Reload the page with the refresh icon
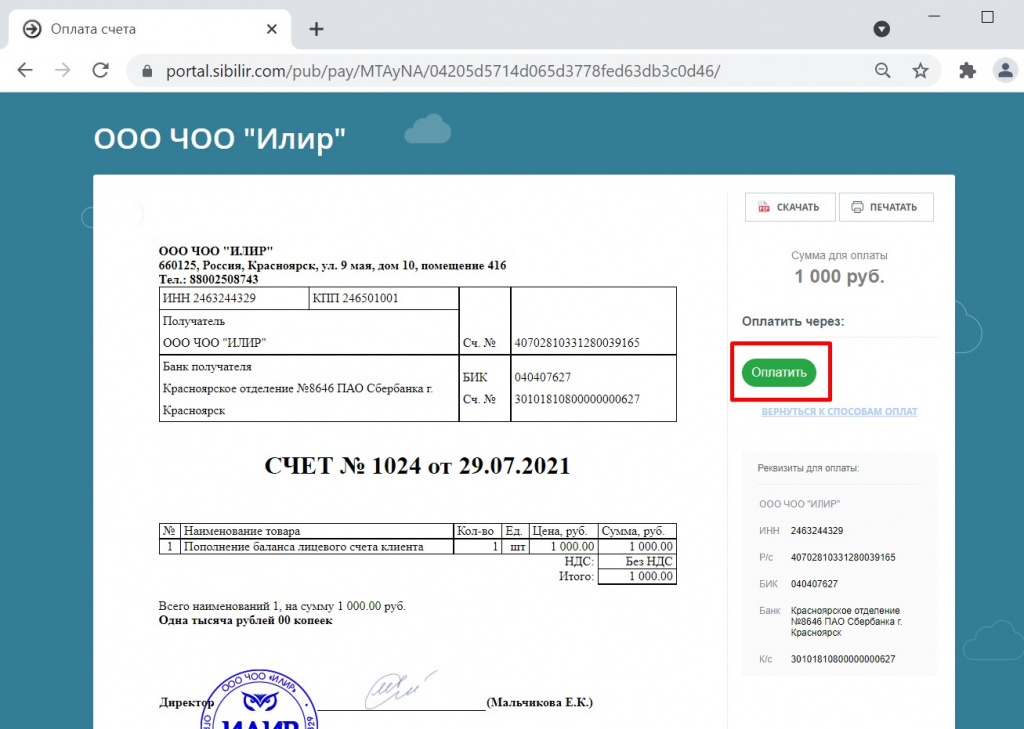This screenshot has height=729, width=1024. (101, 70)
